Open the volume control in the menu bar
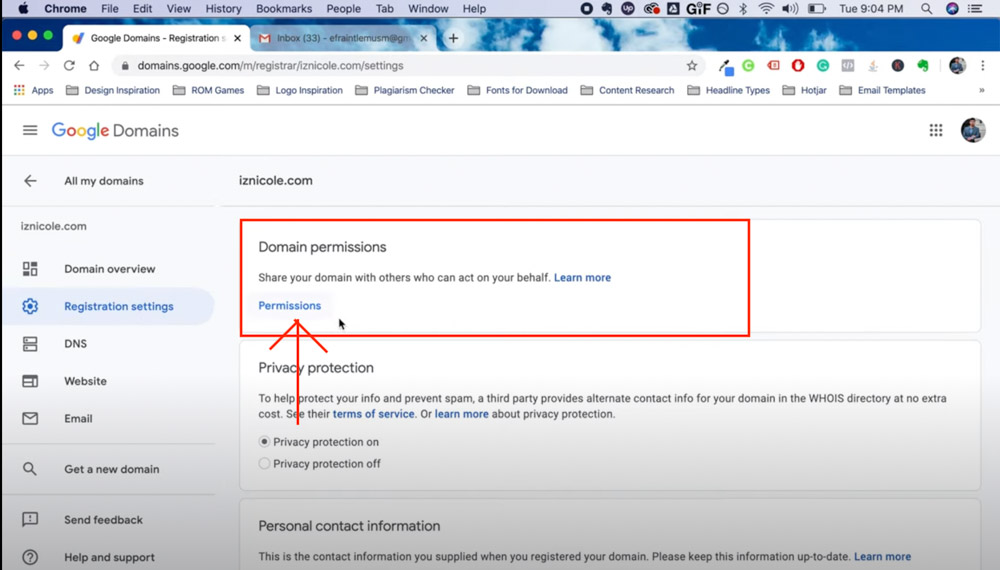 click(790, 9)
